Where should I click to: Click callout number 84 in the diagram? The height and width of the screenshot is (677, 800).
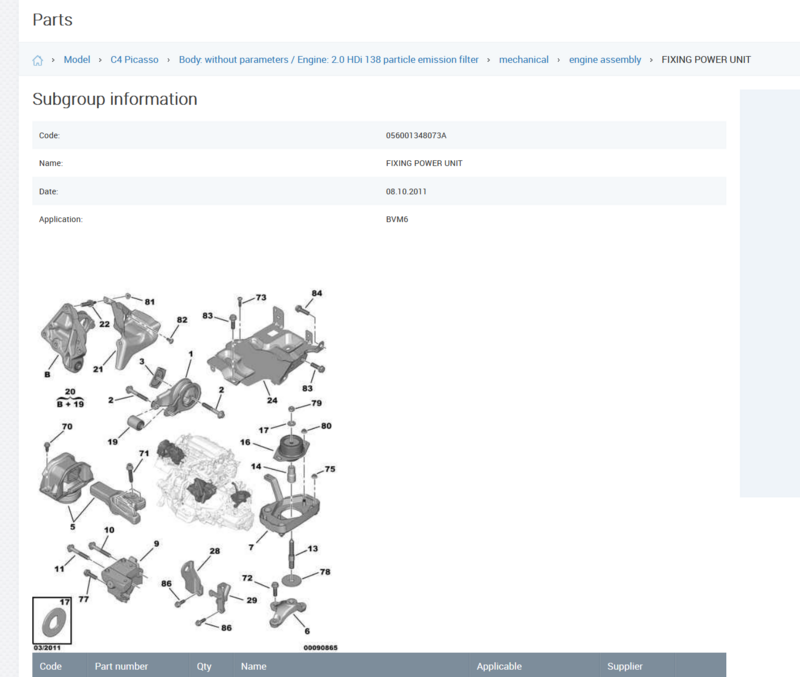pos(317,293)
